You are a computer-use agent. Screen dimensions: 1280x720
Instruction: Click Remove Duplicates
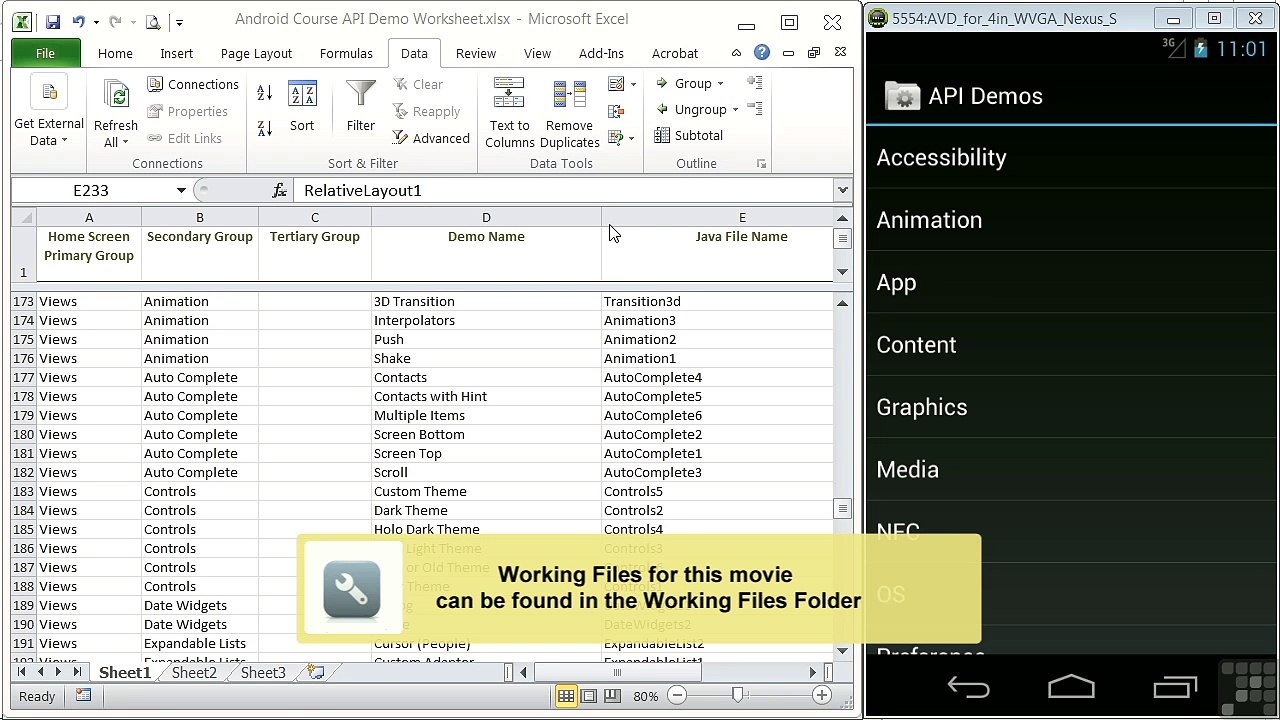pos(570,113)
